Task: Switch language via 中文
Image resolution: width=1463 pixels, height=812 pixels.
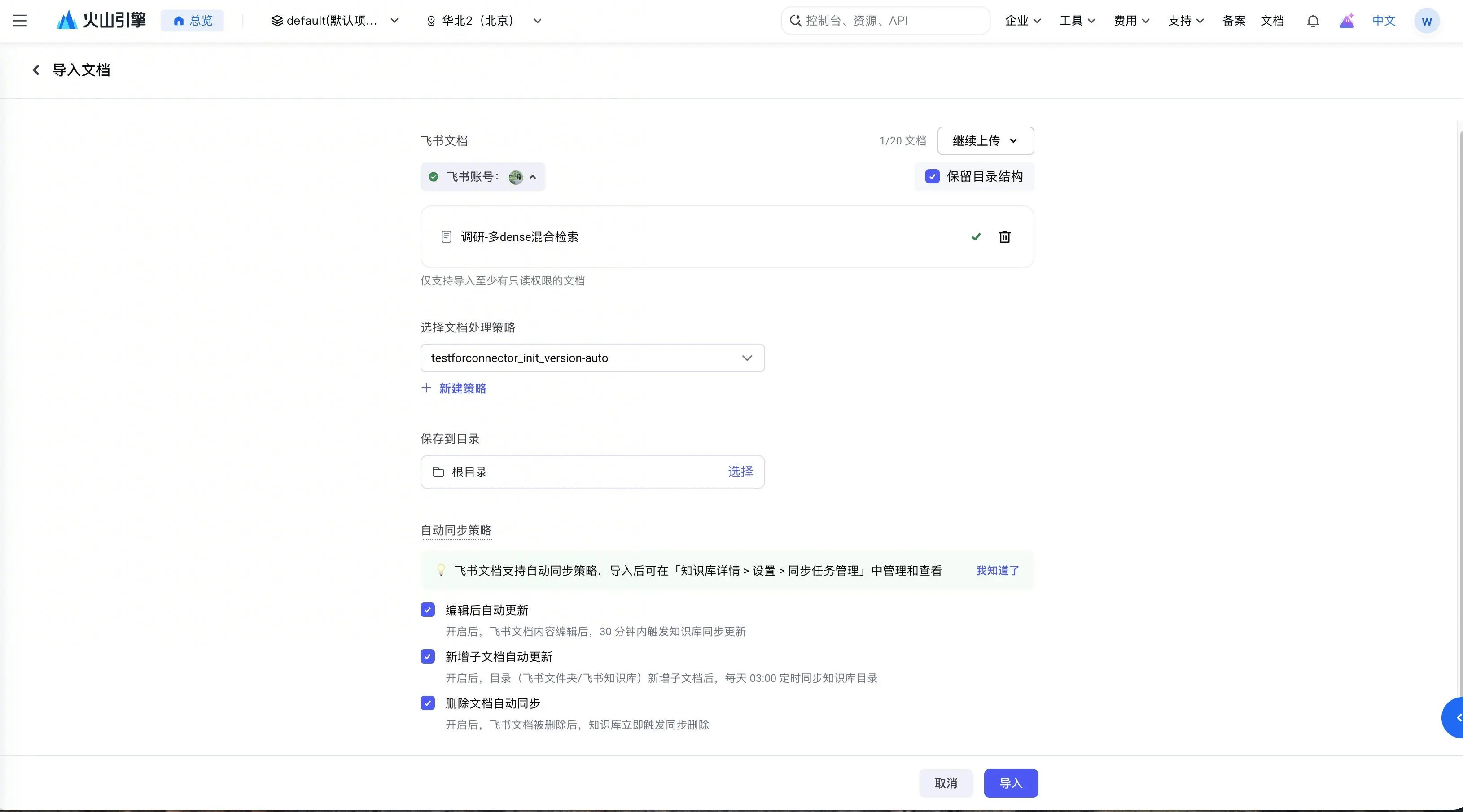Action: pyautogui.click(x=1383, y=21)
